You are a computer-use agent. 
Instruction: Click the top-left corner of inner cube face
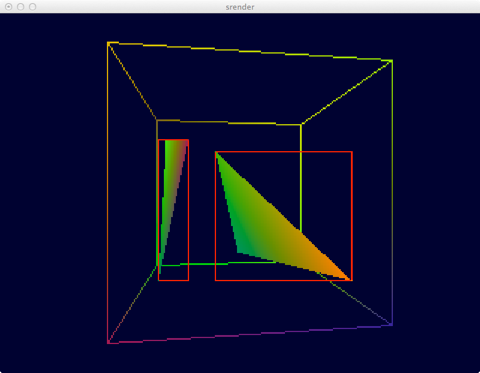[x=157, y=120]
